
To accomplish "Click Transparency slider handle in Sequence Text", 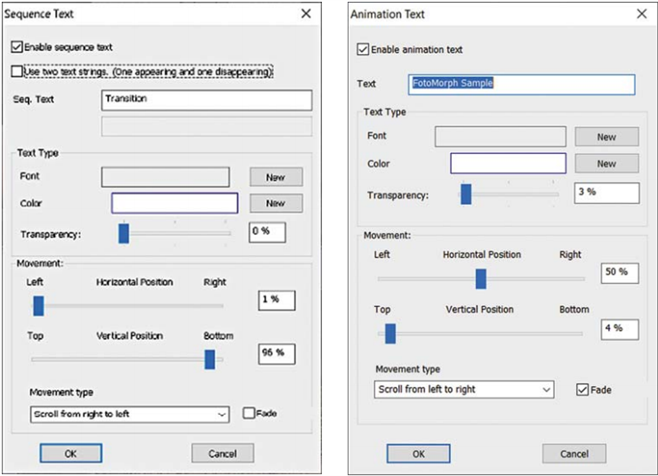I will 124,233.
